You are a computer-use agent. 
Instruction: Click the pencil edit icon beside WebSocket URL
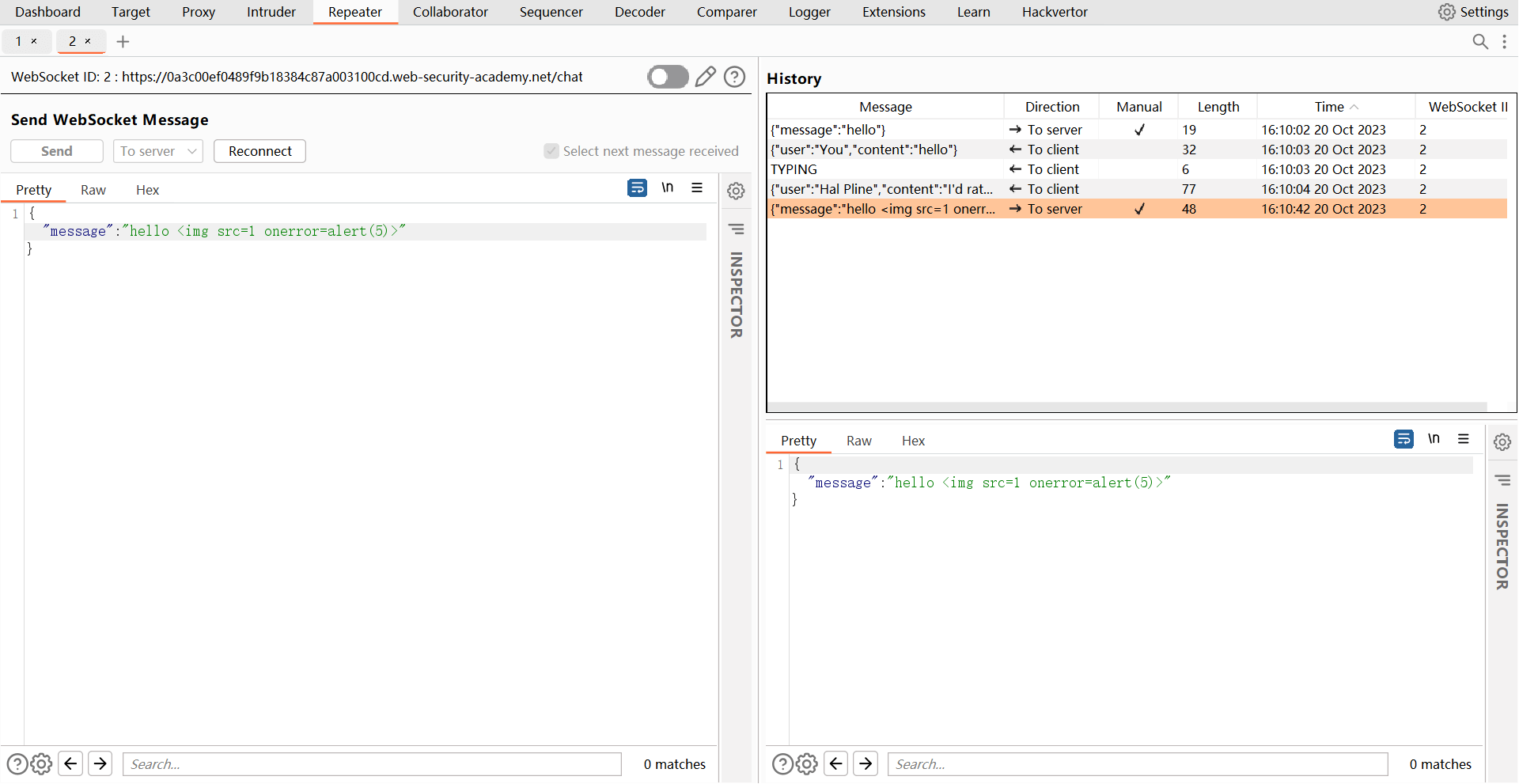coord(705,77)
